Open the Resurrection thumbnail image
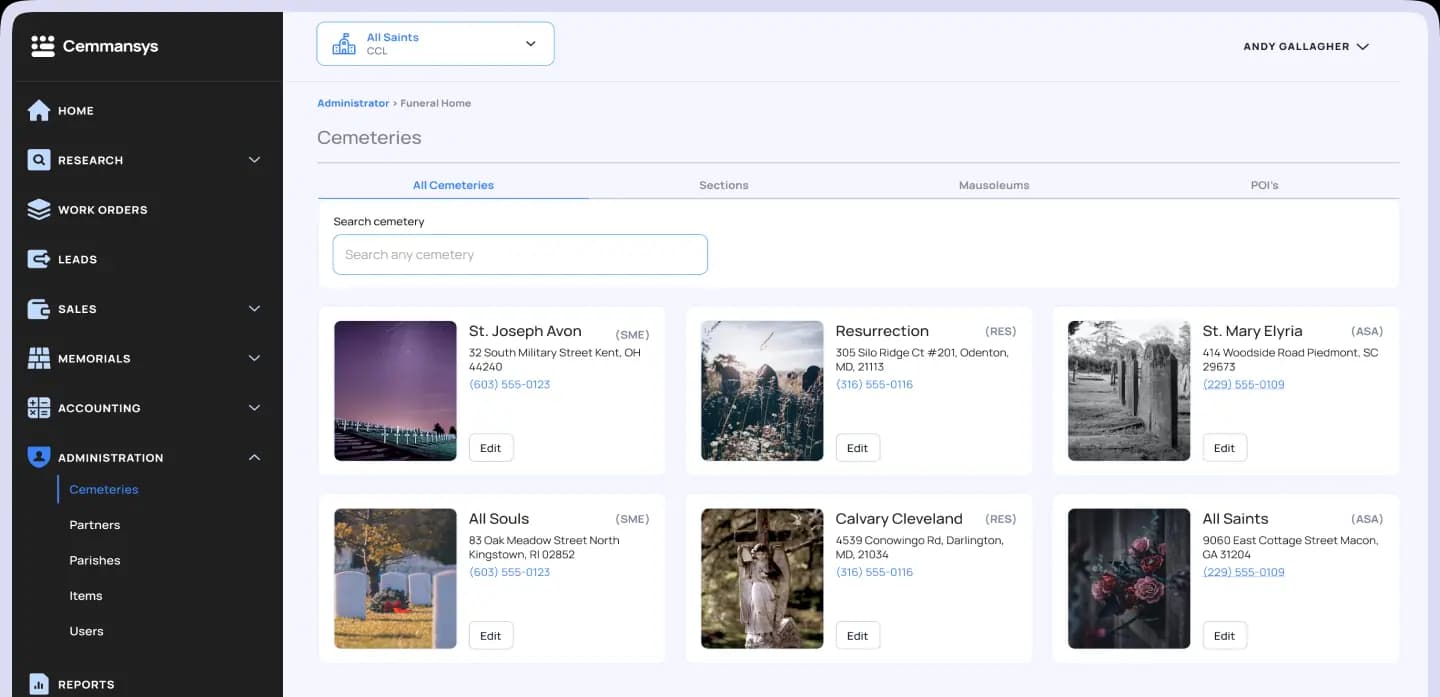1440x697 pixels. [x=762, y=391]
